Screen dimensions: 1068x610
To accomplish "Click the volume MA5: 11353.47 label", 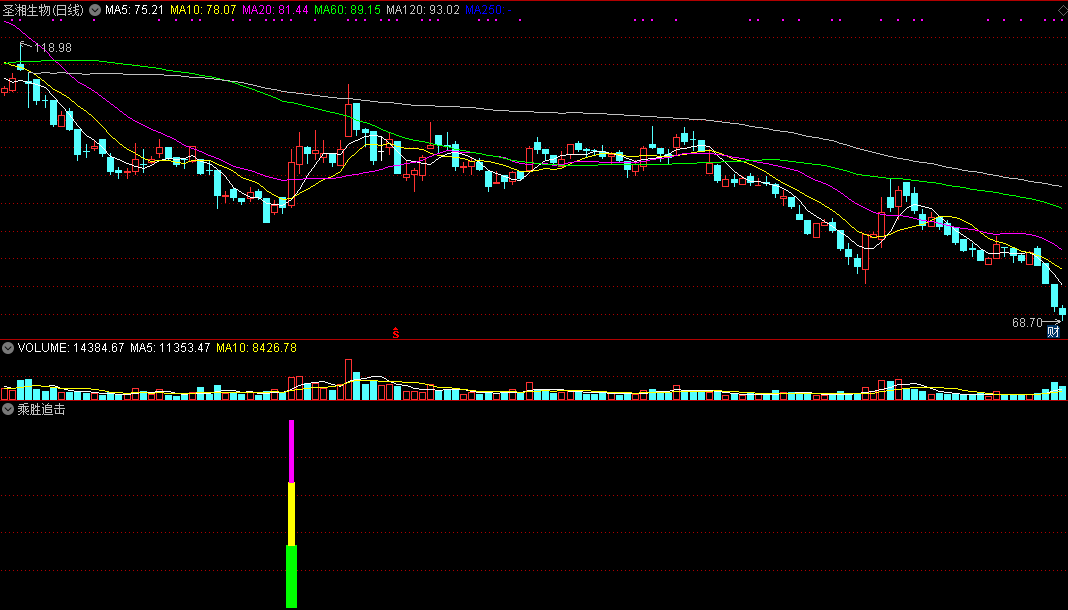I will click(170, 348).
